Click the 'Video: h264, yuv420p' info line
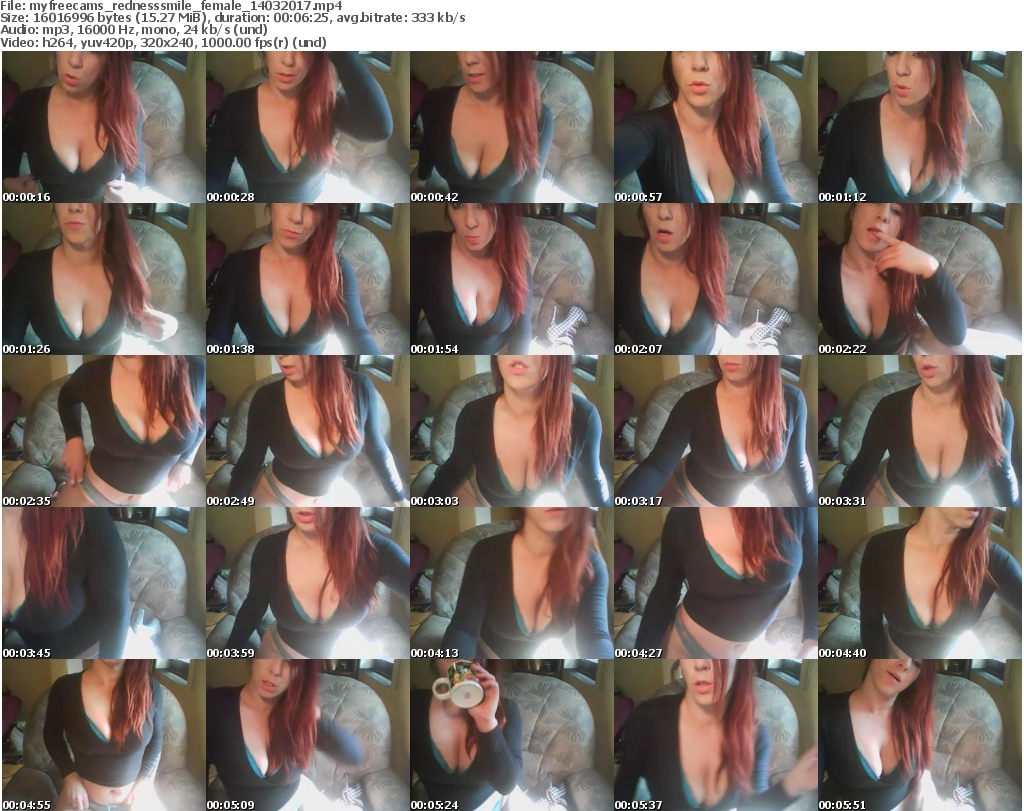The height and width of the screenshot is (811, 1024). pyautogui.click(x=163, y=42)
